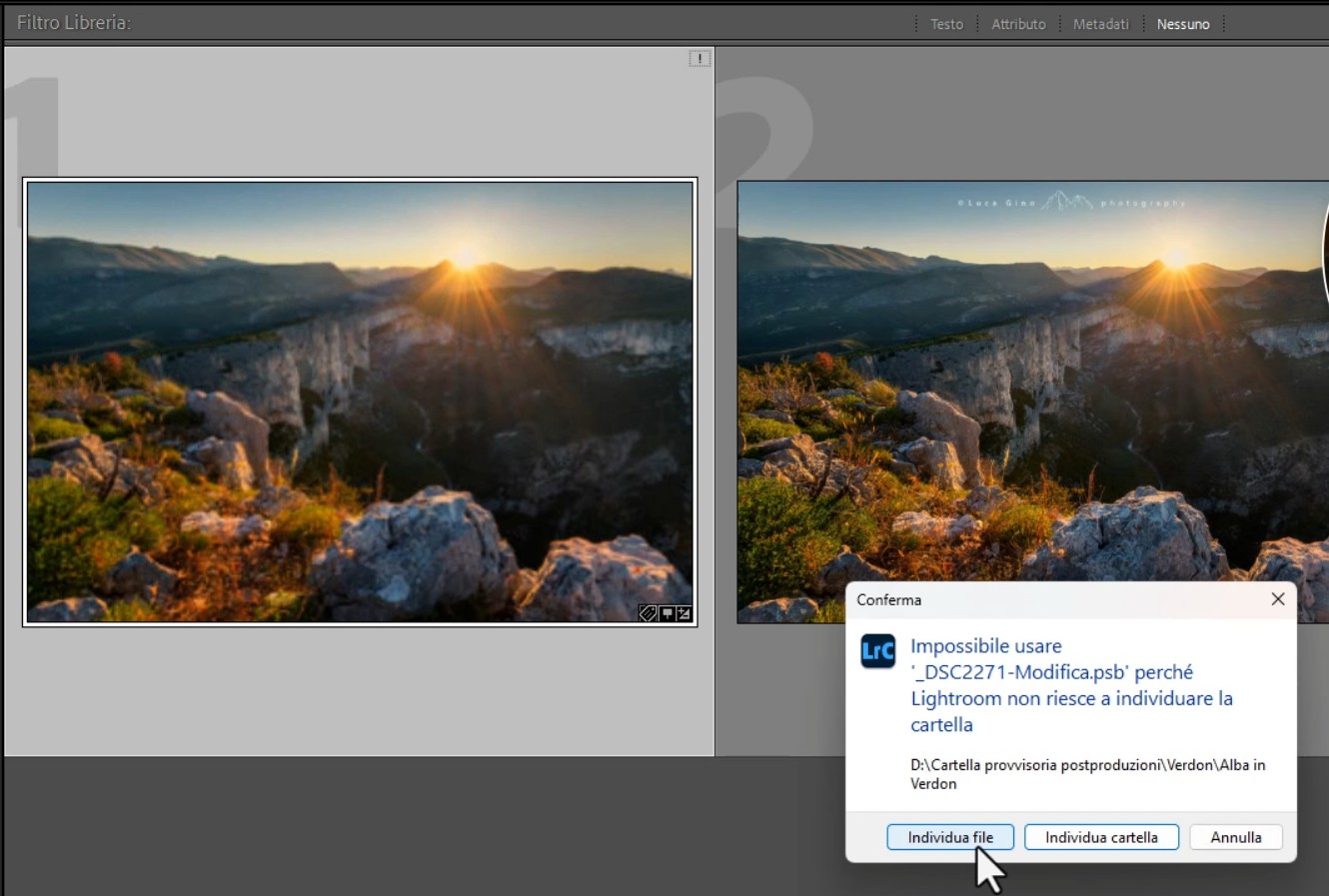Click the LrC application icon in the Conferma dialog
The height and width of the screenshot is (896, 1329).
[x=876, y=652]
